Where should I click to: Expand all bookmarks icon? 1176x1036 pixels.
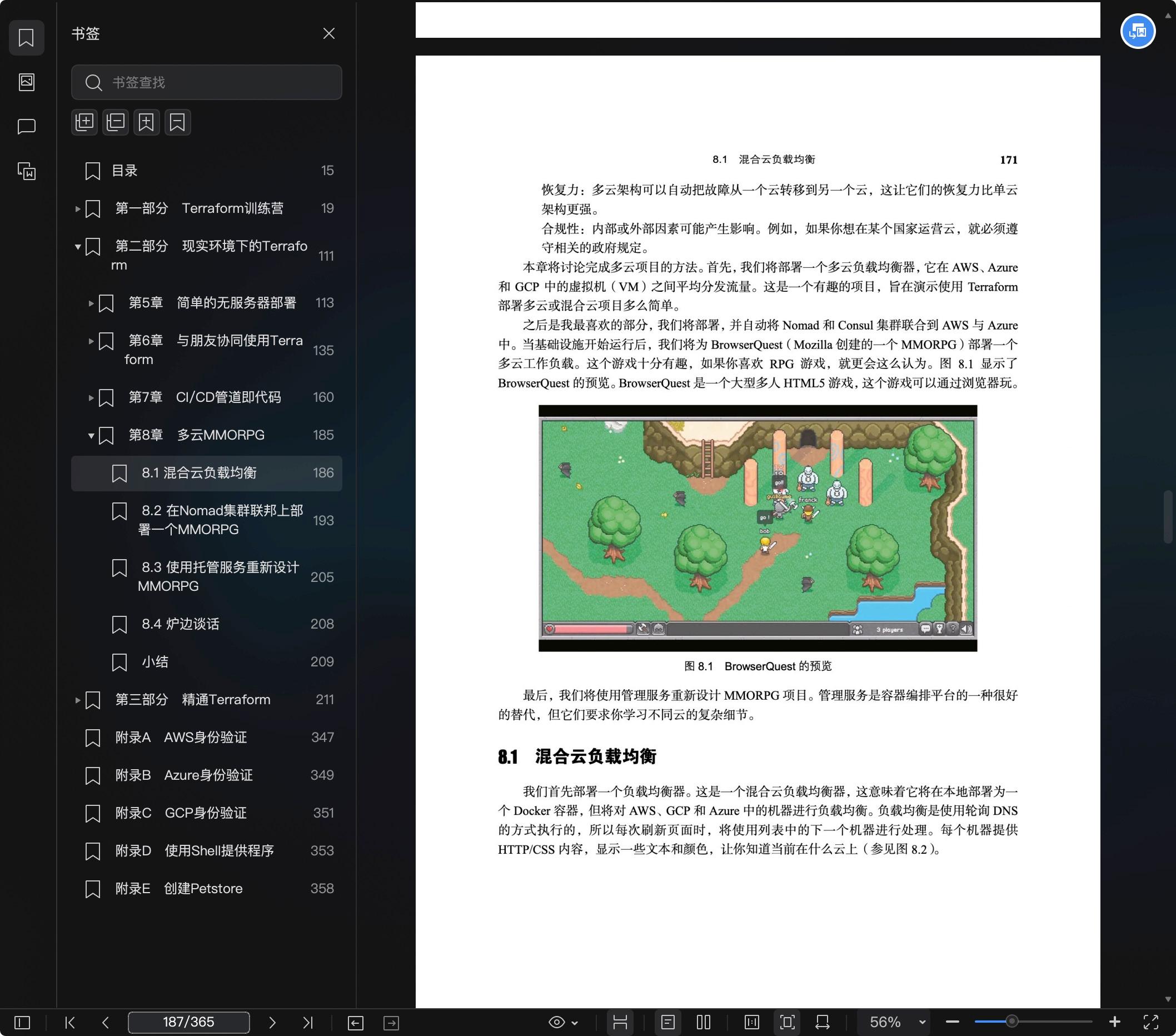pos(84,122)
